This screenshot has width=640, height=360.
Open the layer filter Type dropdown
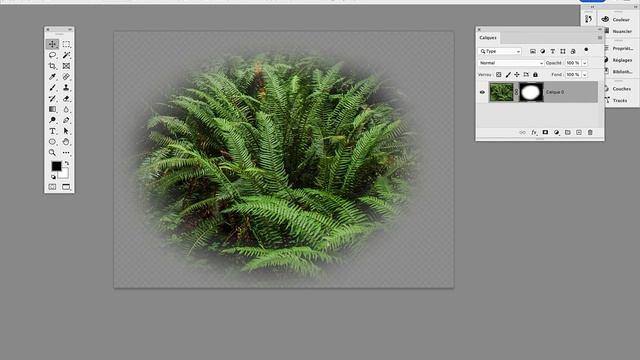(500, 51)
